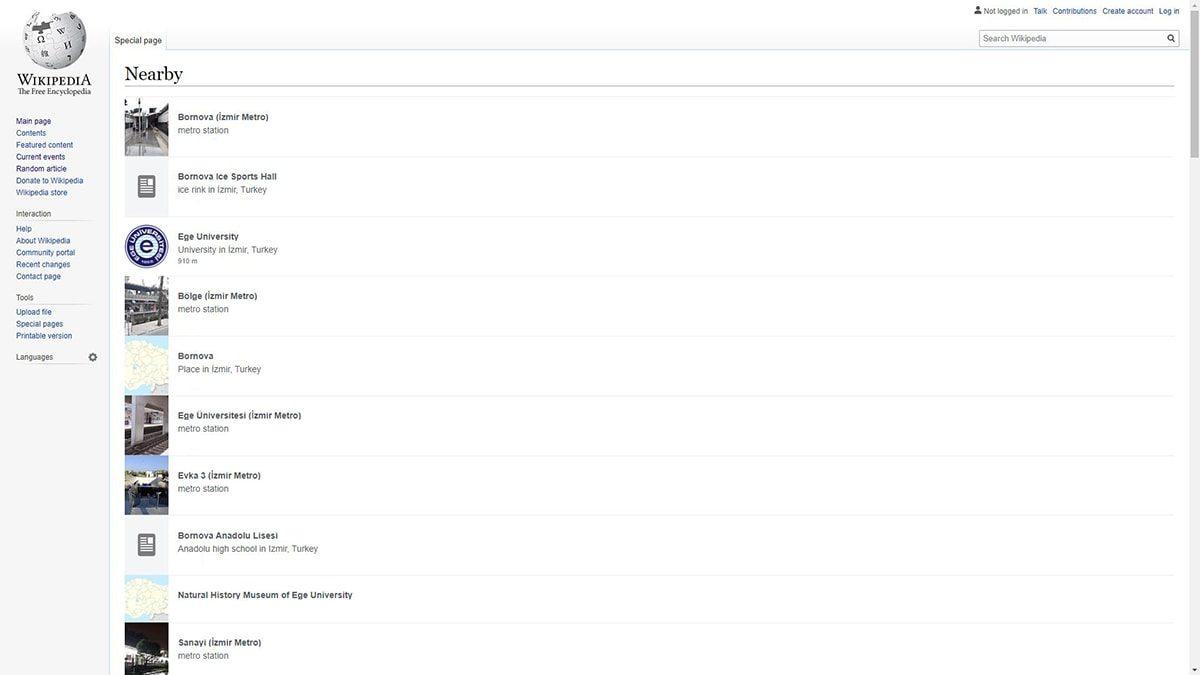Viewport: 1200px width, 675px height.
Task: Open Recent changes from the sidebar
Action: tap(43, 265)
